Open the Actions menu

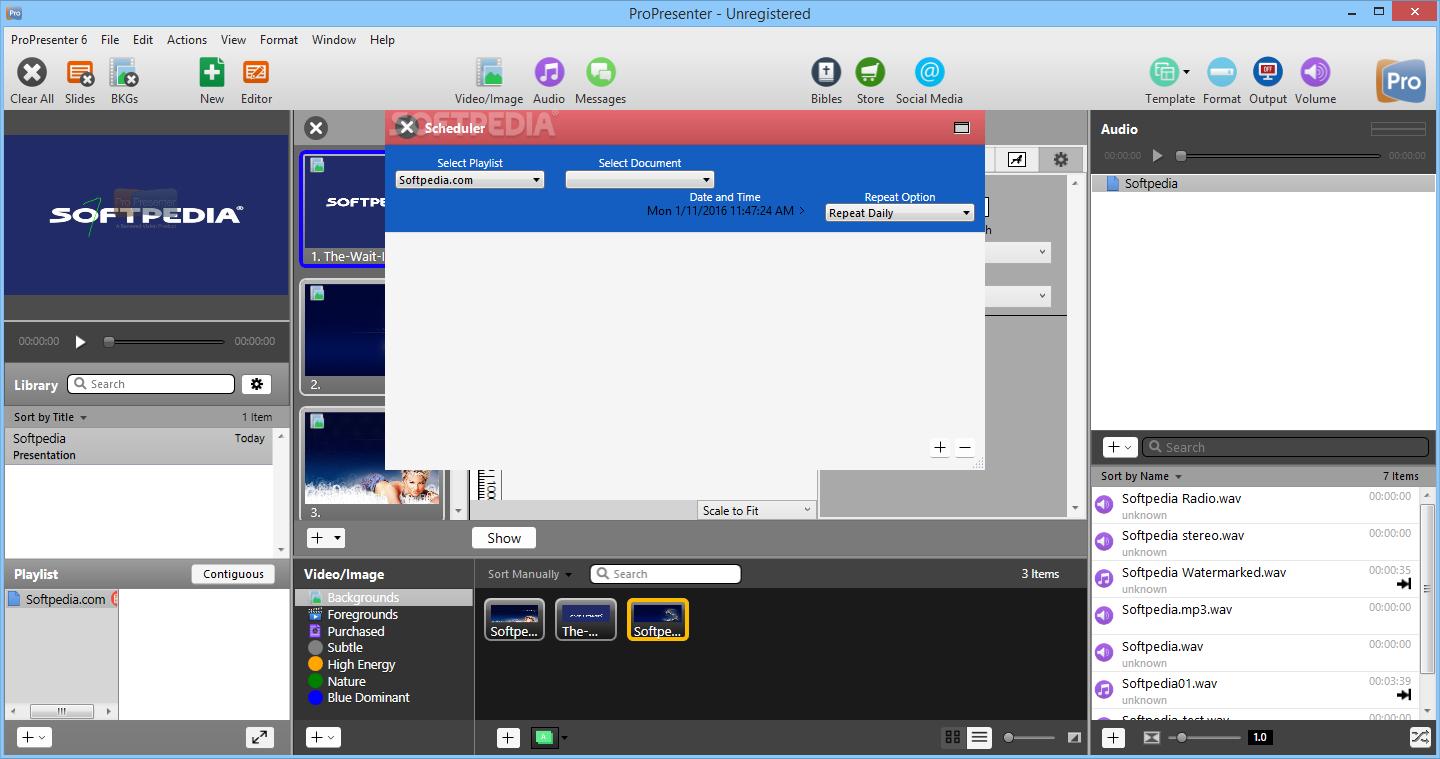tap(187, 40)
